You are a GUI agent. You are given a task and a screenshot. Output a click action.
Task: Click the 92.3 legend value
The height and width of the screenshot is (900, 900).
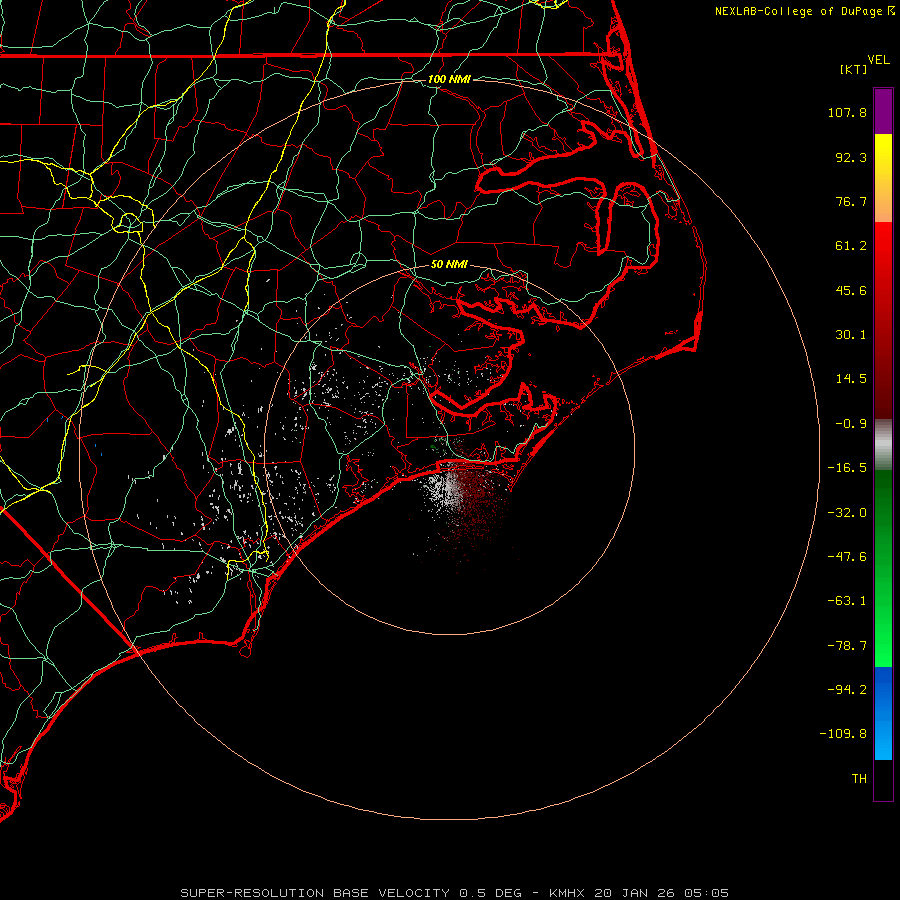[x=851, y=157]
